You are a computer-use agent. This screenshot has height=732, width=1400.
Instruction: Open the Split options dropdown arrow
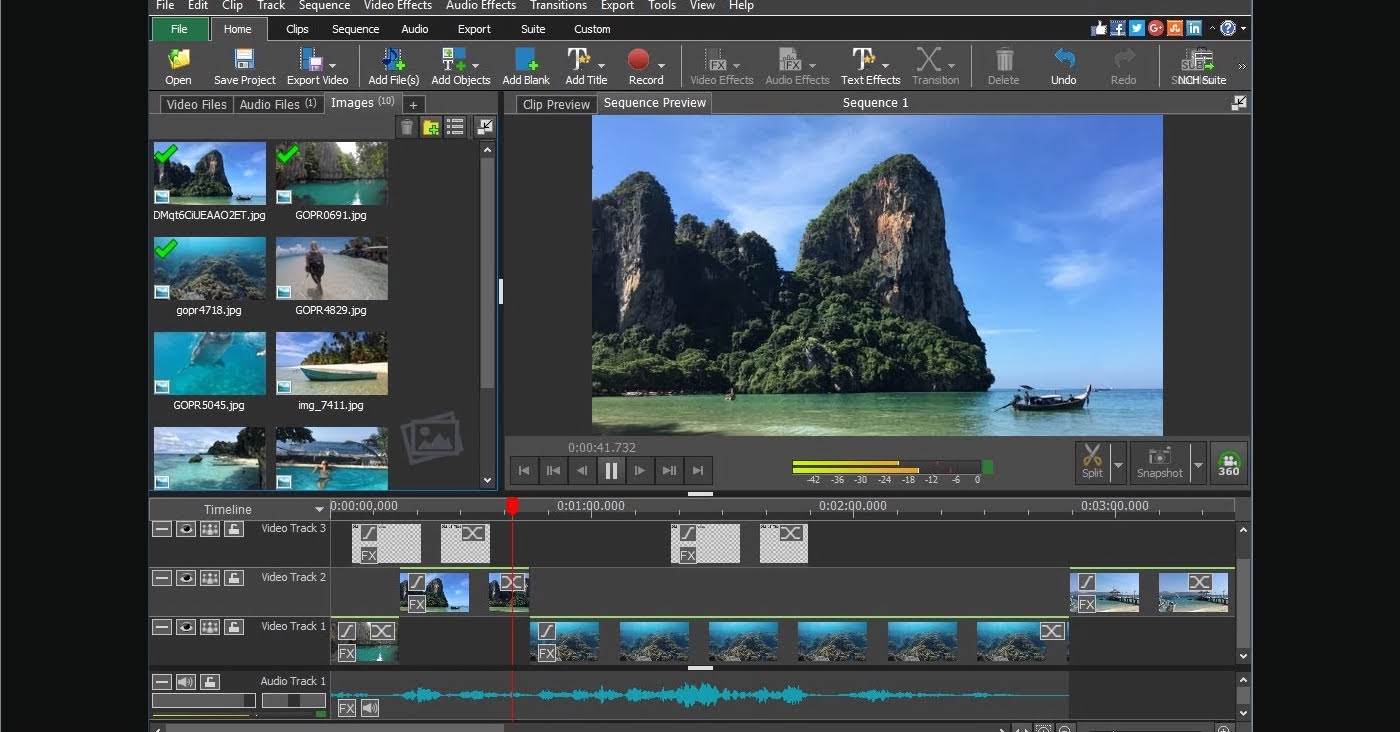pos(1118,465)
